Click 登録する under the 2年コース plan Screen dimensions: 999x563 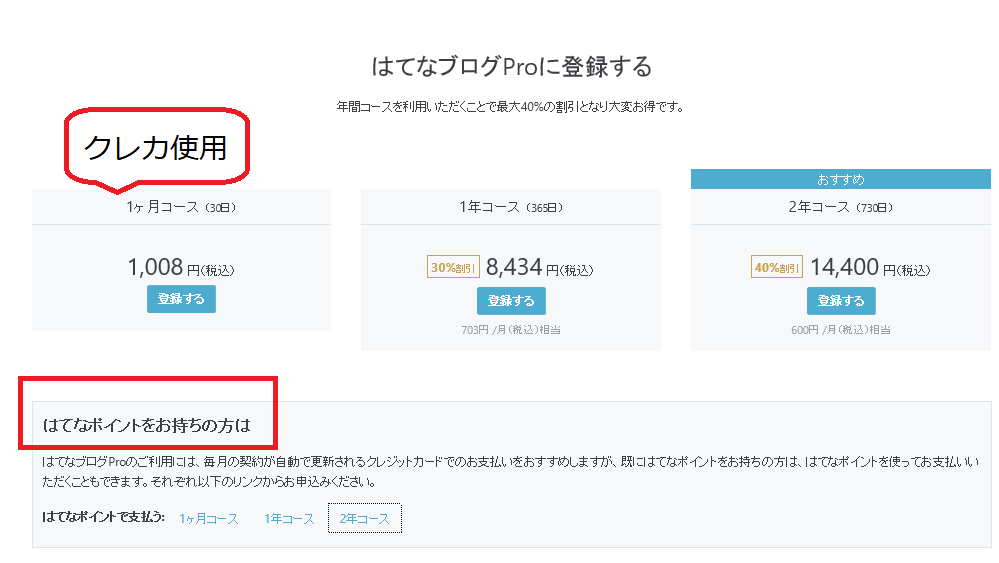tap(841, 301)
